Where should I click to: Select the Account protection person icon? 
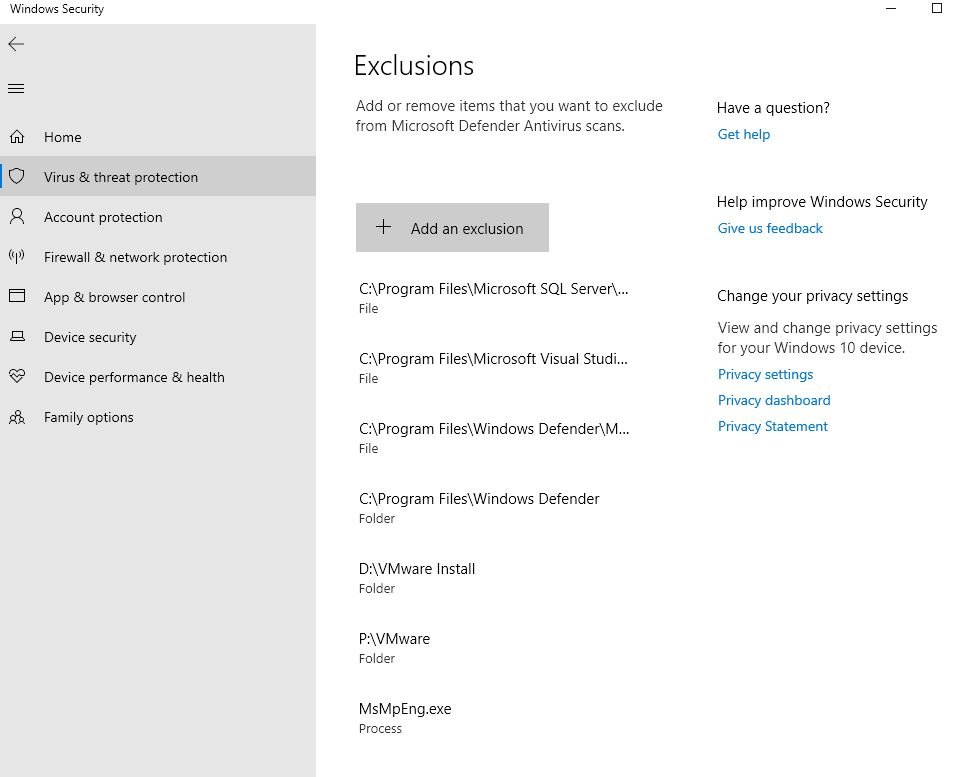[x=15, y=217]
